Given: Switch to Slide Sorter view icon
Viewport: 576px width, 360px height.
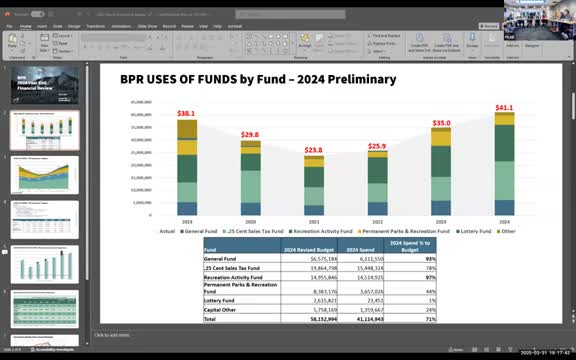Looking at the screenshot, I should 486,350.
